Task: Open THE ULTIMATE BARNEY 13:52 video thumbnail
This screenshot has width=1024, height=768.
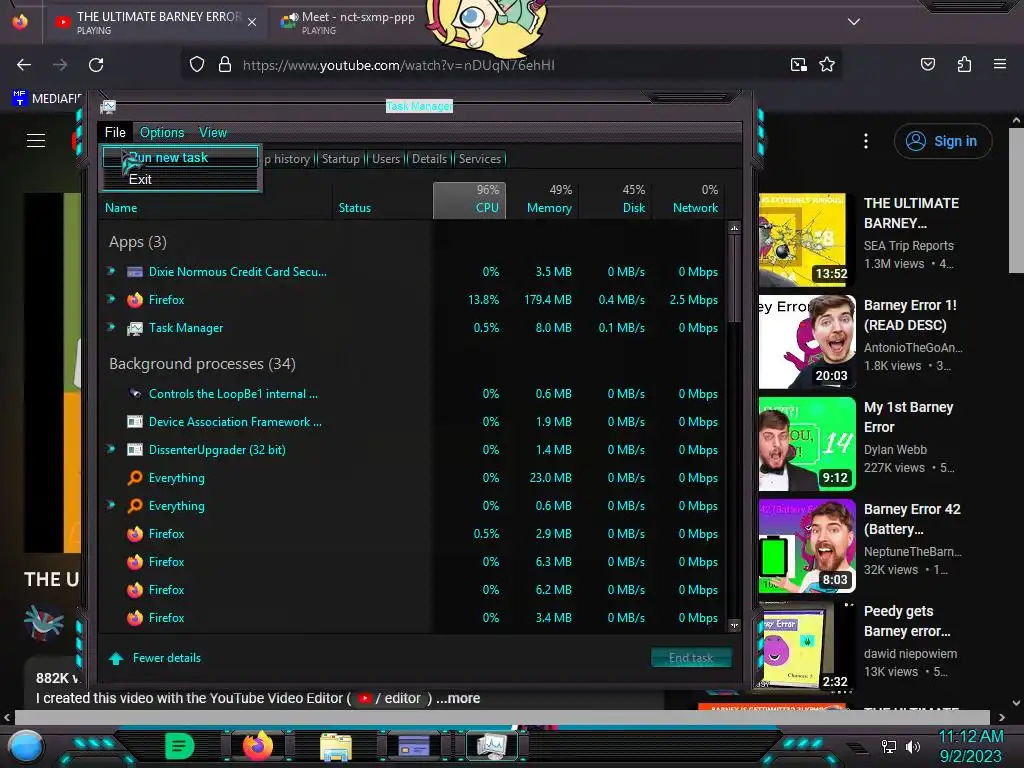Action: coord(807,240)
